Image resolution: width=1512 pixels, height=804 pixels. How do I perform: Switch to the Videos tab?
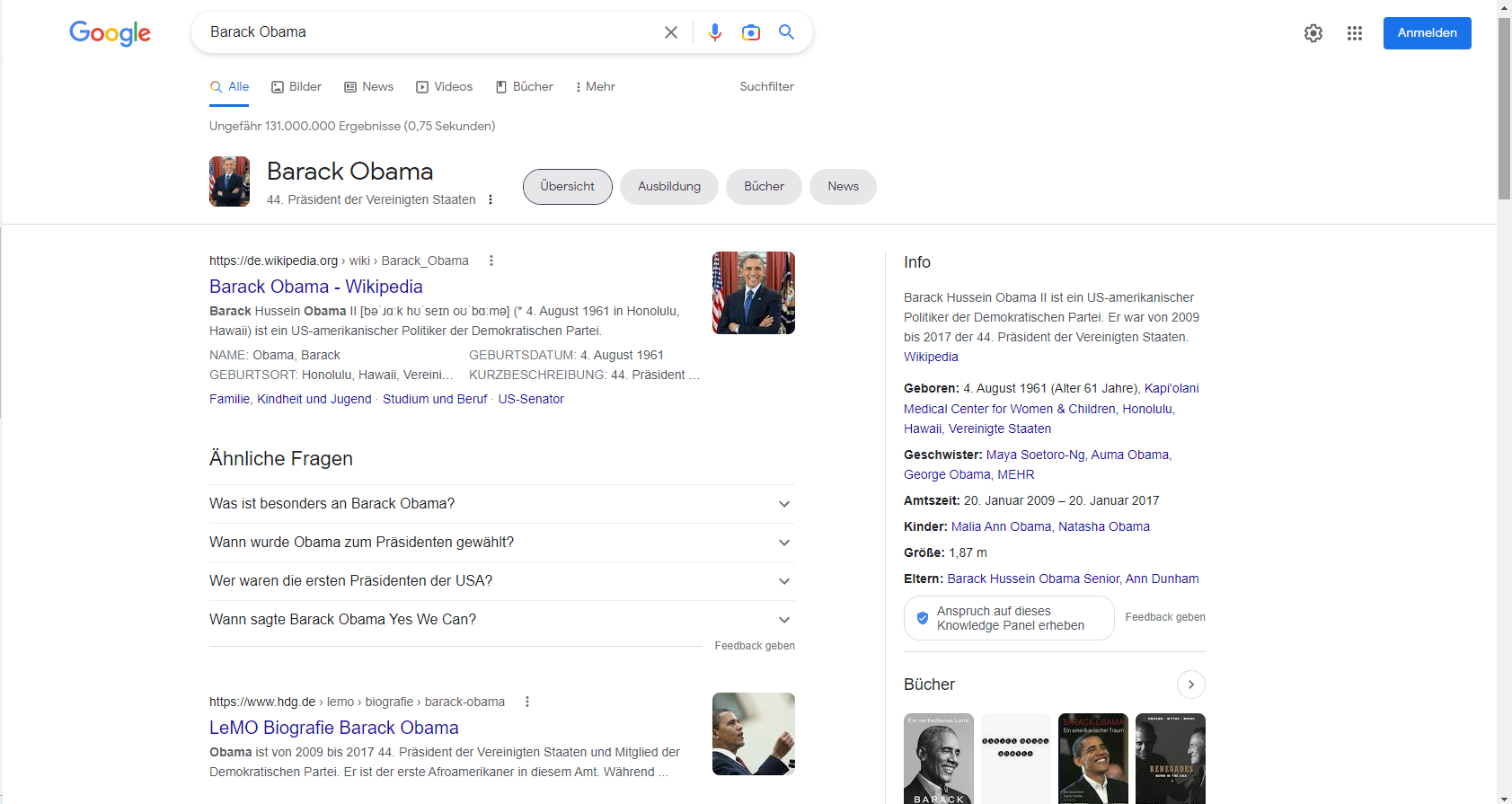(444, 87)
